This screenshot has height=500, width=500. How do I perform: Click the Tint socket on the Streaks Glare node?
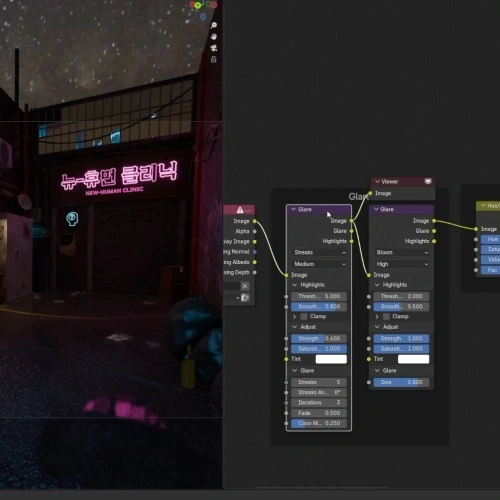coord(286,359)
